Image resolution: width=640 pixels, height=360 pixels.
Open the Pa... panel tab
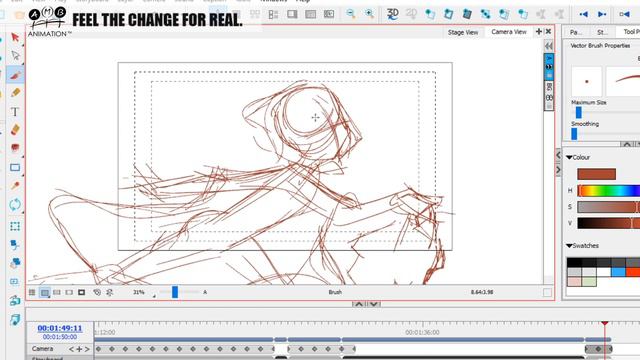[576, 32]
